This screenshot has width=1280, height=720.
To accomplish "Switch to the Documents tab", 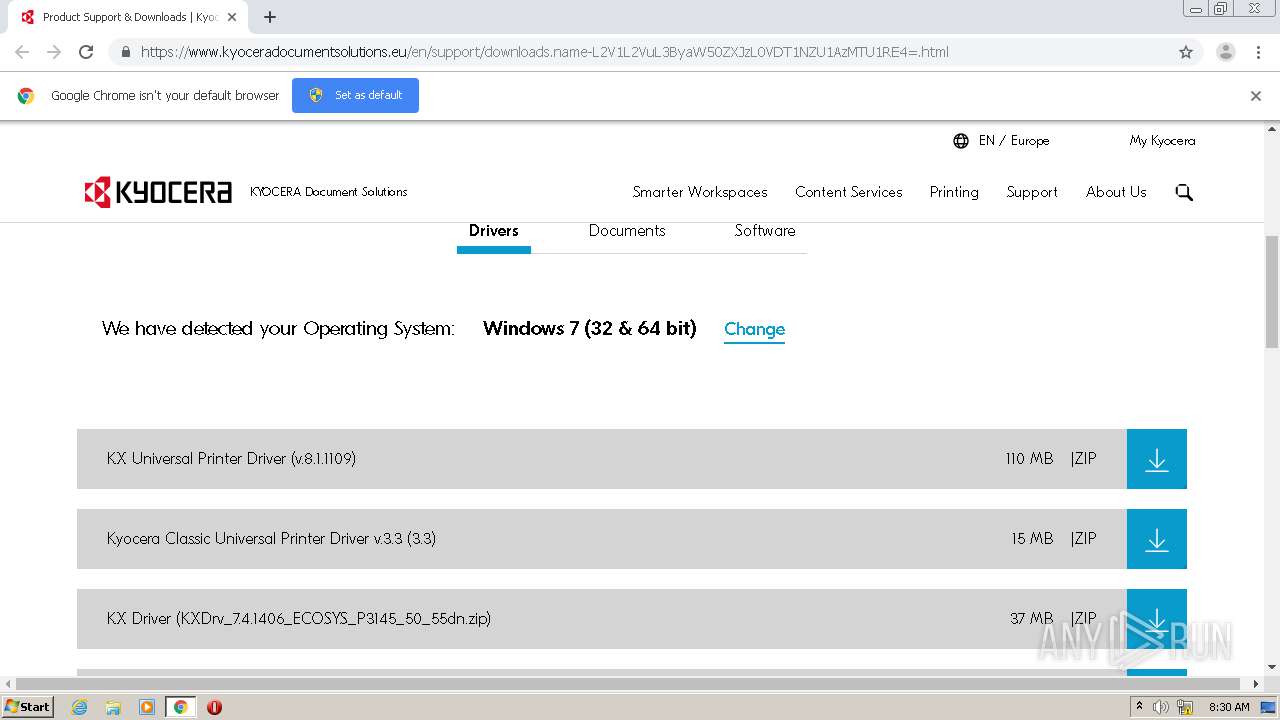I will [627, 231].
